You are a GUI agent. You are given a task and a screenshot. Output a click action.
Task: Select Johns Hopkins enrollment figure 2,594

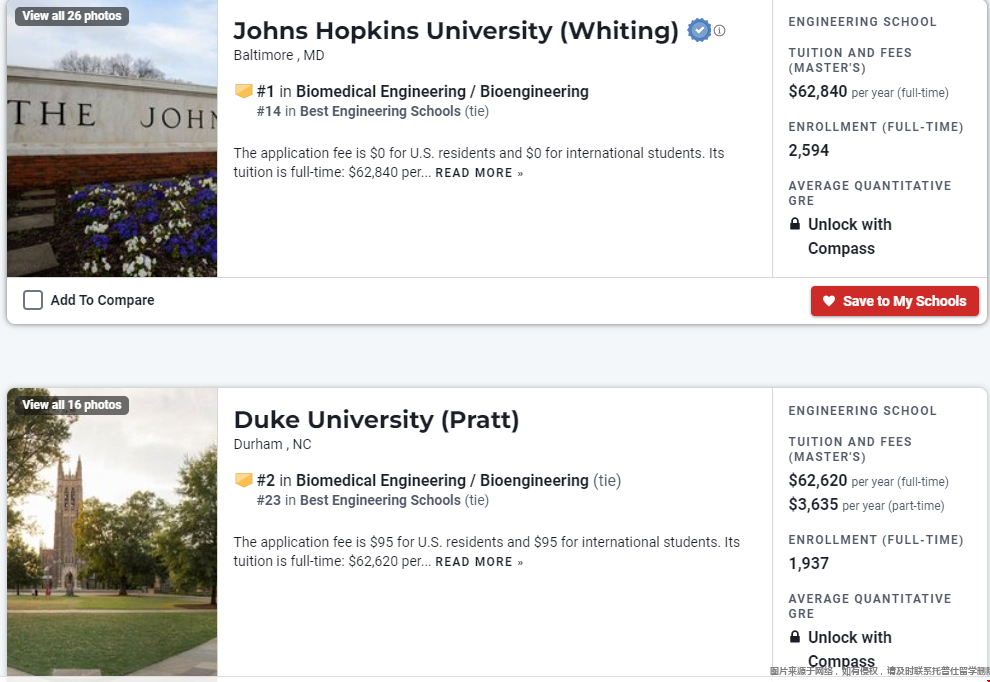pos(809,150)
